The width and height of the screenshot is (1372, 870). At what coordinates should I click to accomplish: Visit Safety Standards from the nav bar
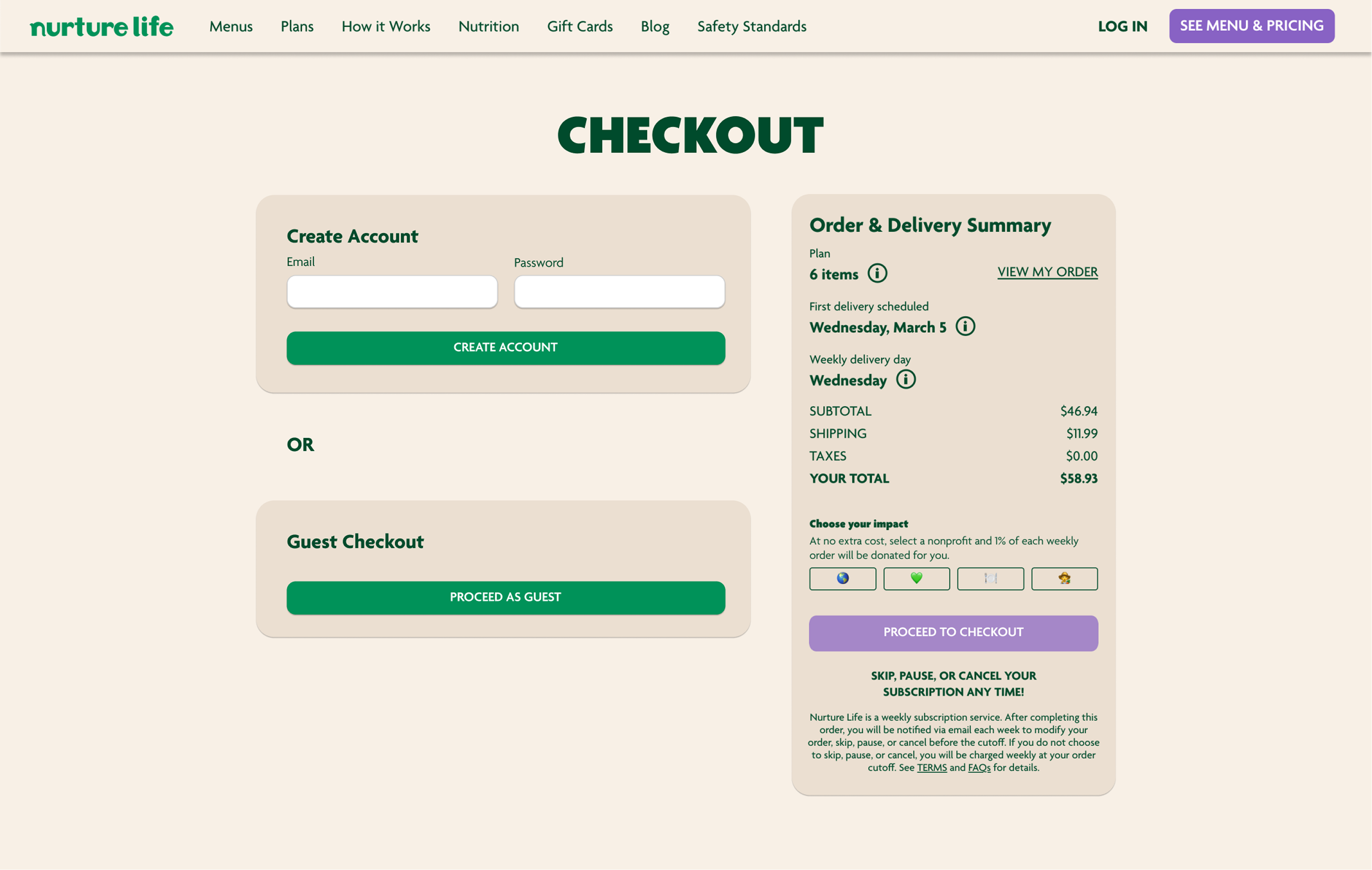752,27
